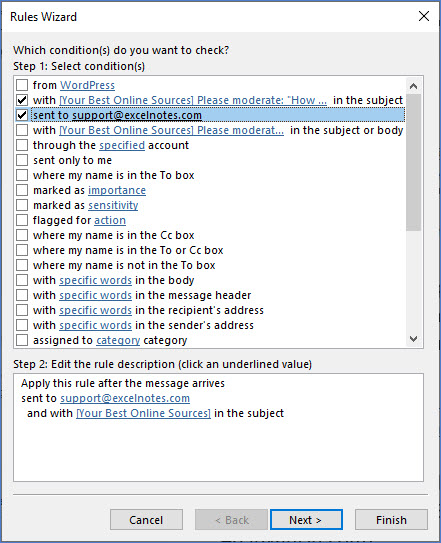Check the 'from WordPress' condition checkbox
The image size is (441, 543).
(x=22, y=85)
